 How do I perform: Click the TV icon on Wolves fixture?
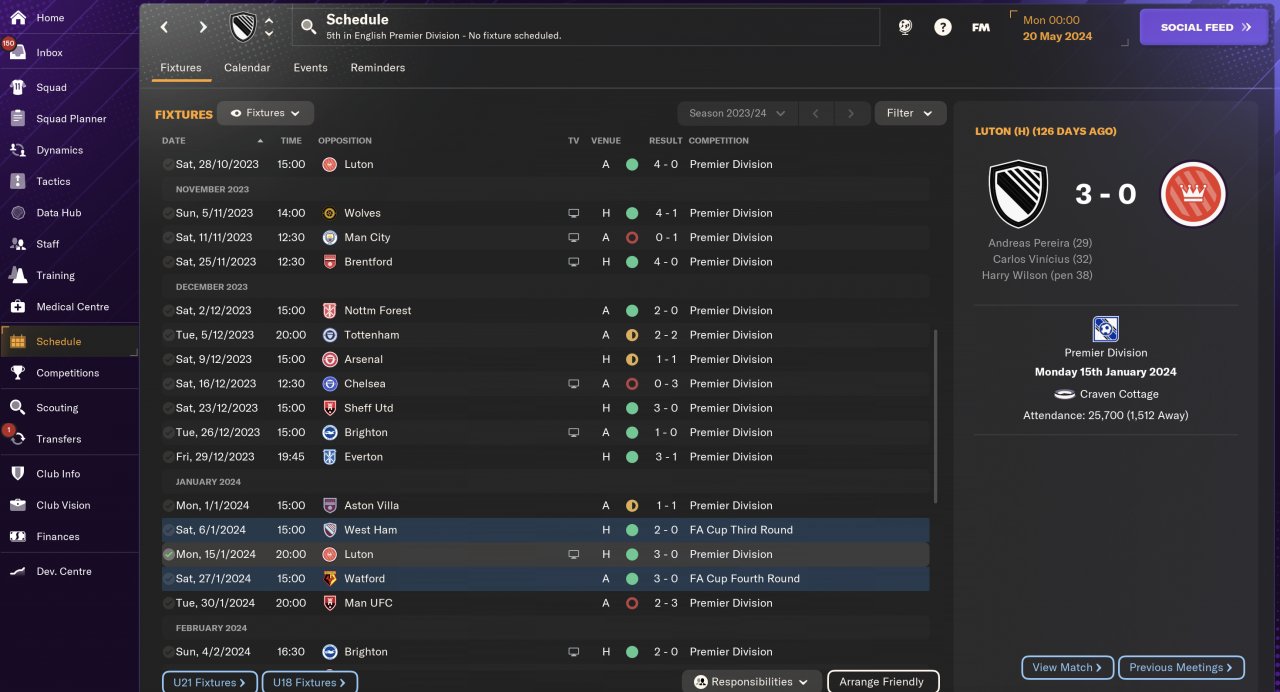click(573, 213)
